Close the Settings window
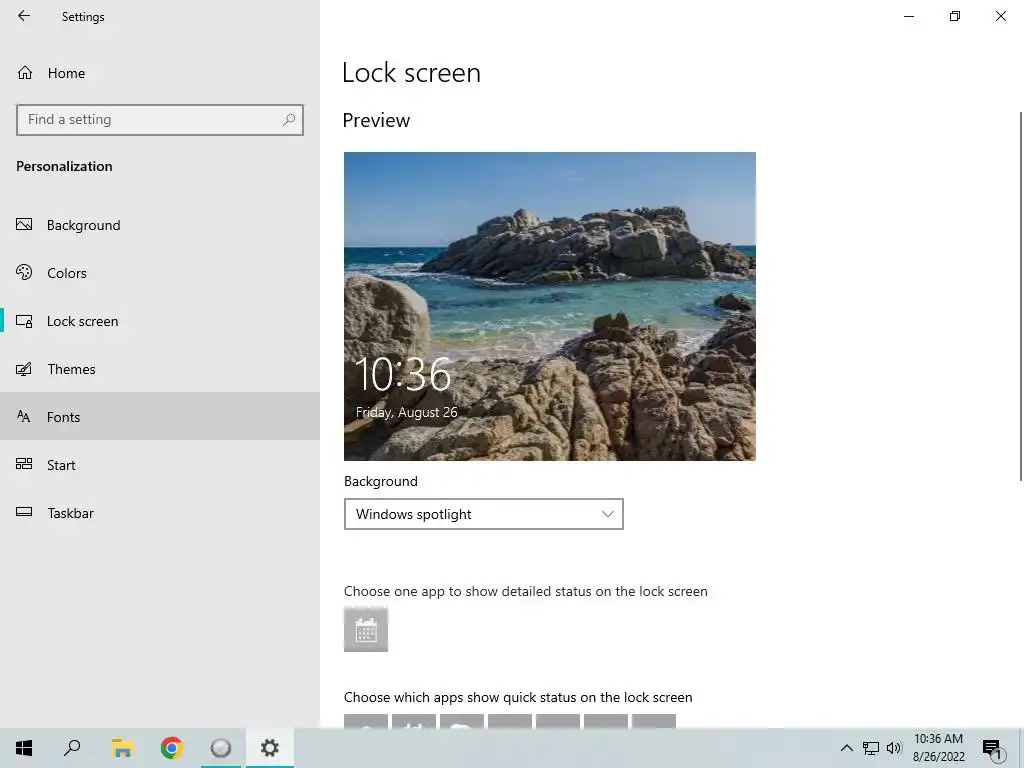The image size is (1024, 768). 1000,16
